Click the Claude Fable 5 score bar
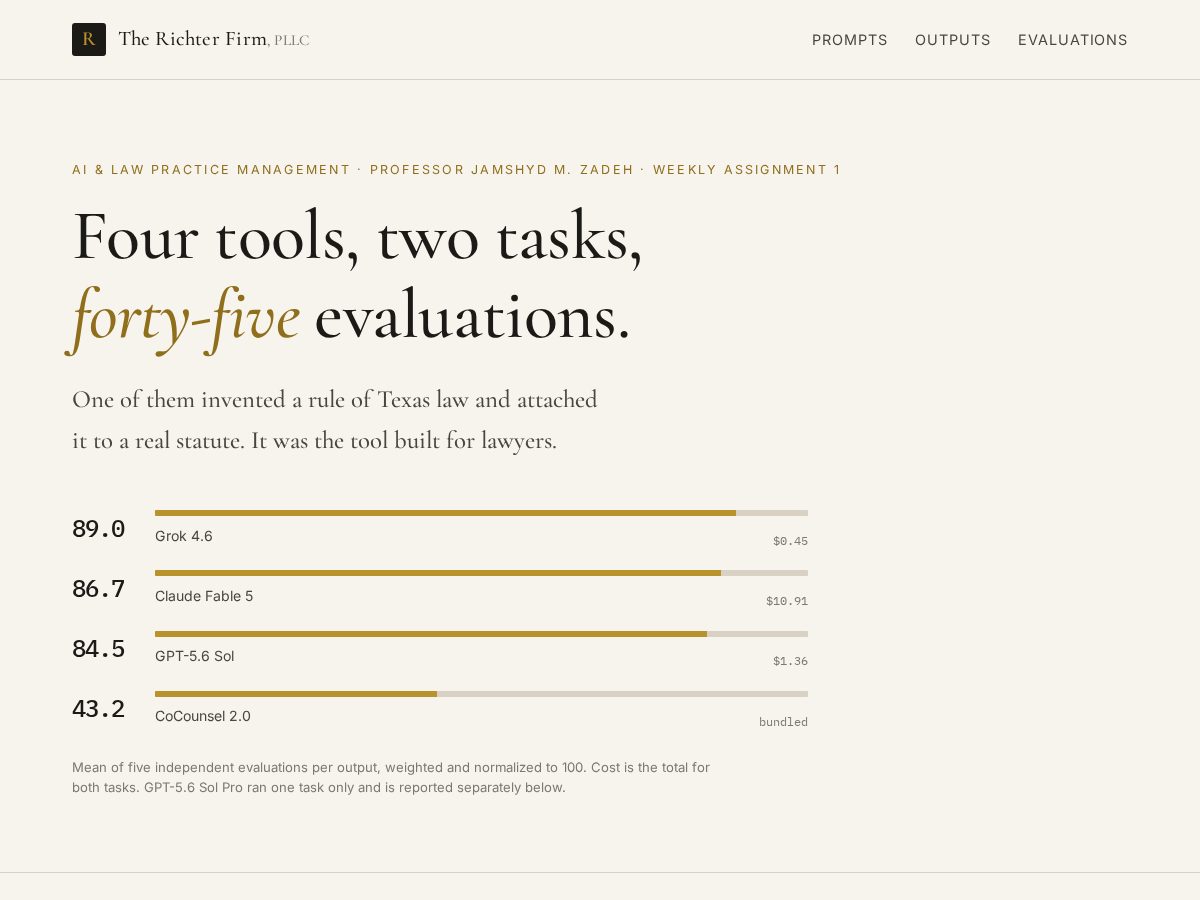The image size is (1200, 900). 481,573
